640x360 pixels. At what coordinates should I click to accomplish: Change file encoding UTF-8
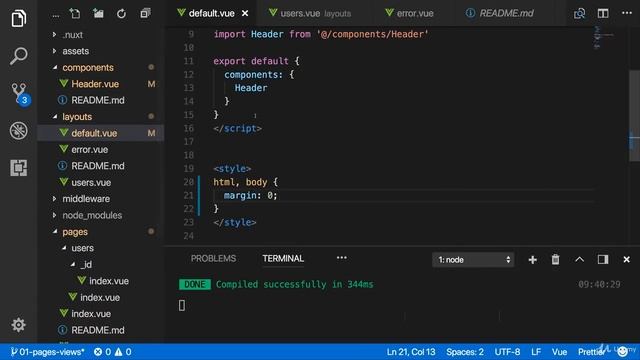507,352
